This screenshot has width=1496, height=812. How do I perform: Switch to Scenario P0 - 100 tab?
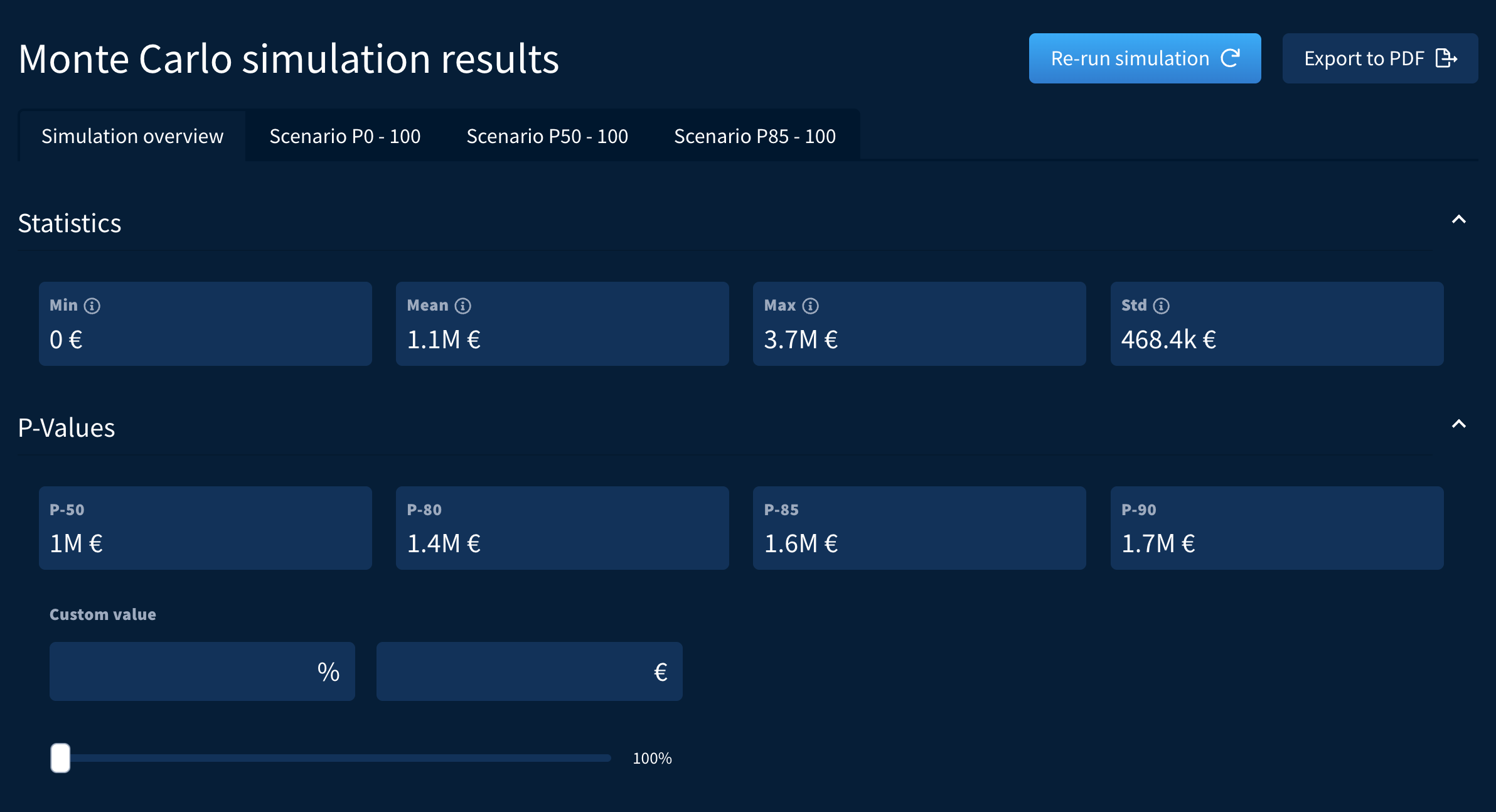345,136
